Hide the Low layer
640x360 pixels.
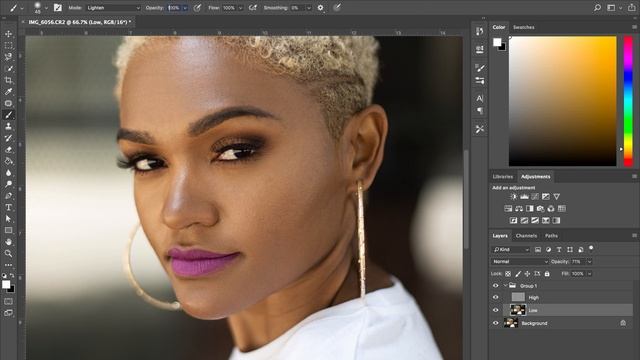tap(496, 310)
